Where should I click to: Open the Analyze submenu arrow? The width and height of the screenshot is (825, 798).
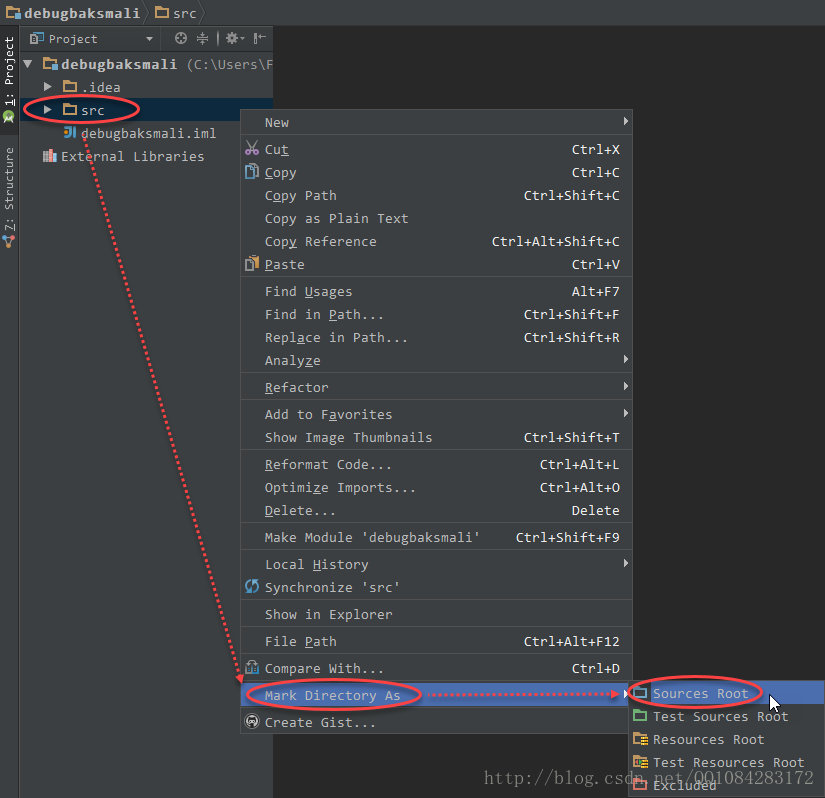tap(626, 359)
